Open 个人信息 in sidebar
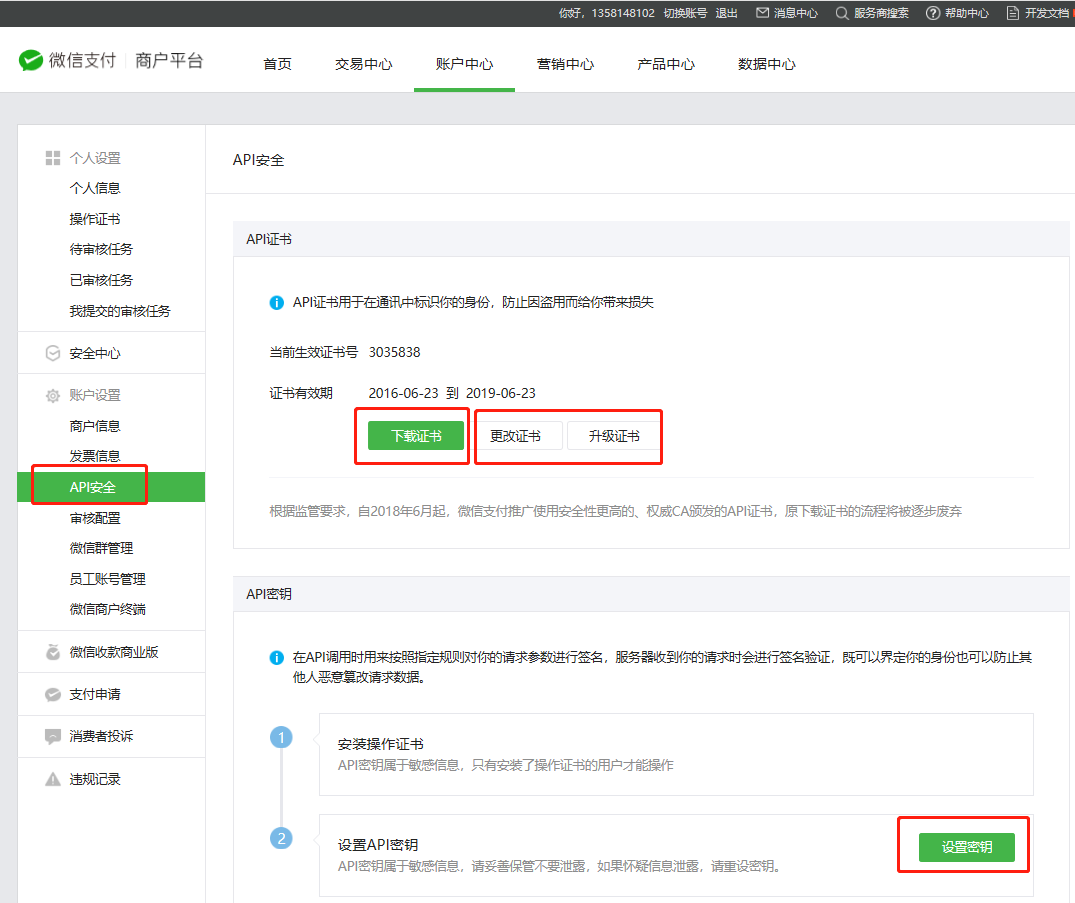Screen dimensions: 1075x903 (95, 188)
